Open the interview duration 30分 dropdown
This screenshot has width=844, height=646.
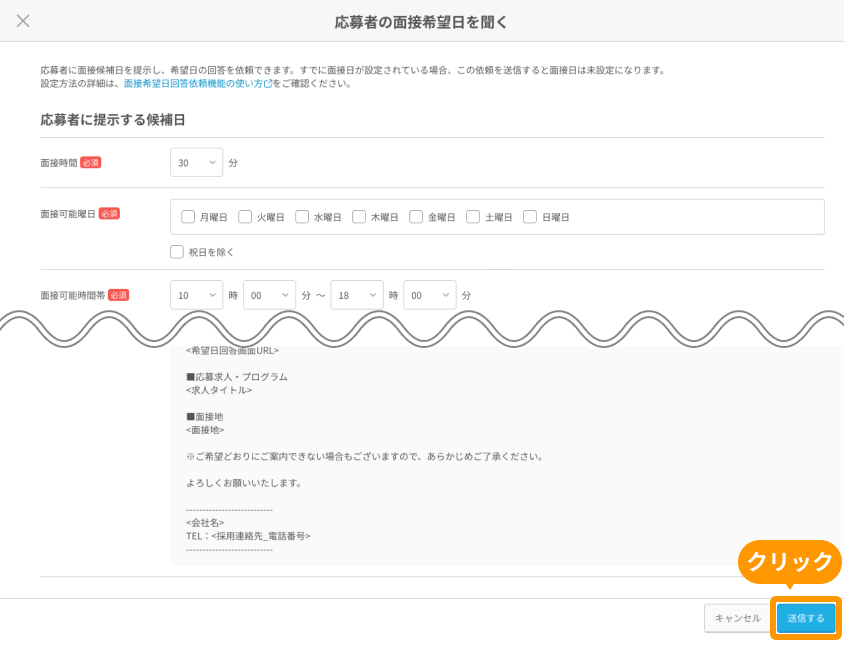click(196, 163)
